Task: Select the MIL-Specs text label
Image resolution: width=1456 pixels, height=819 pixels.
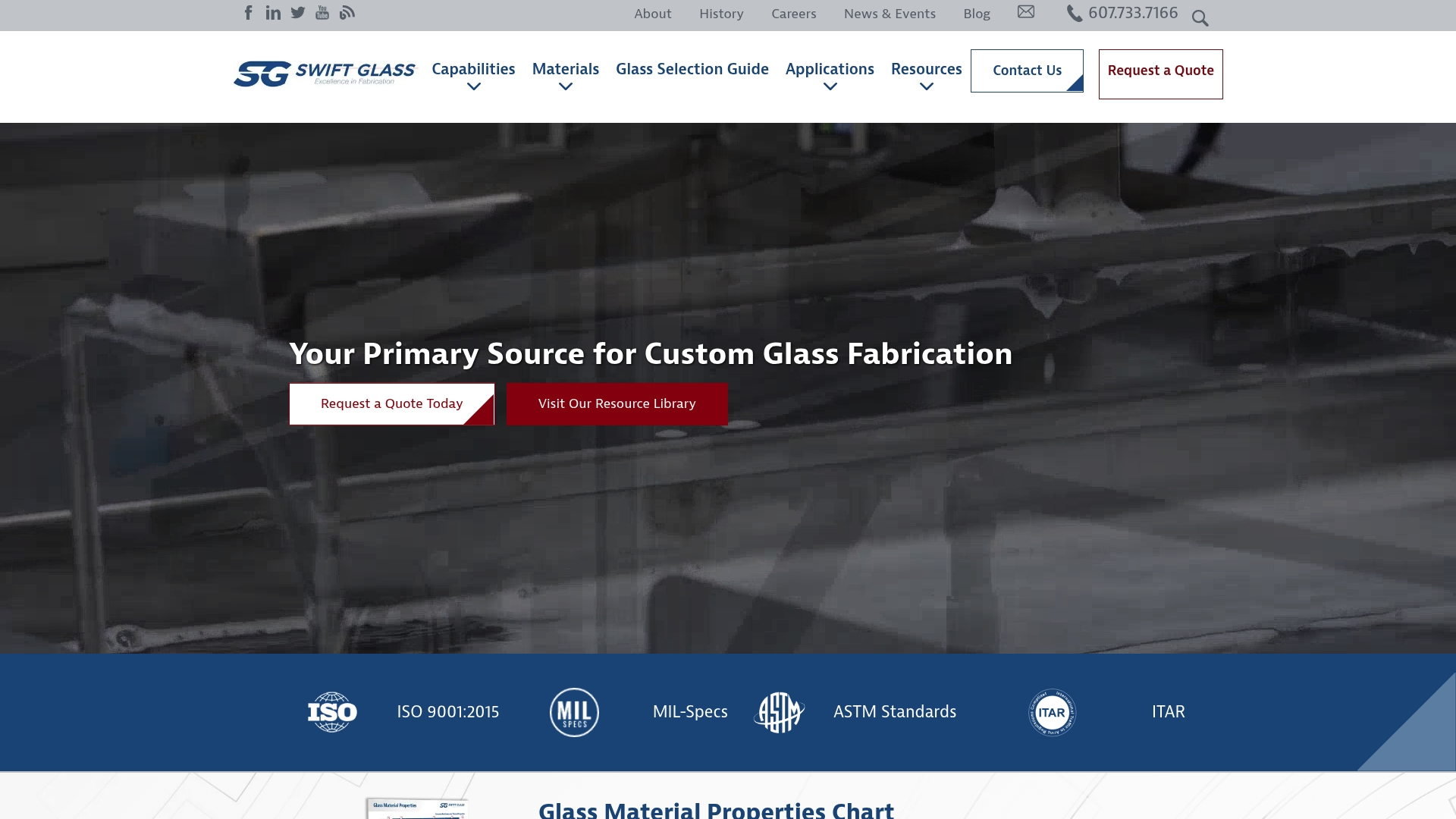Action: point(690,712)
